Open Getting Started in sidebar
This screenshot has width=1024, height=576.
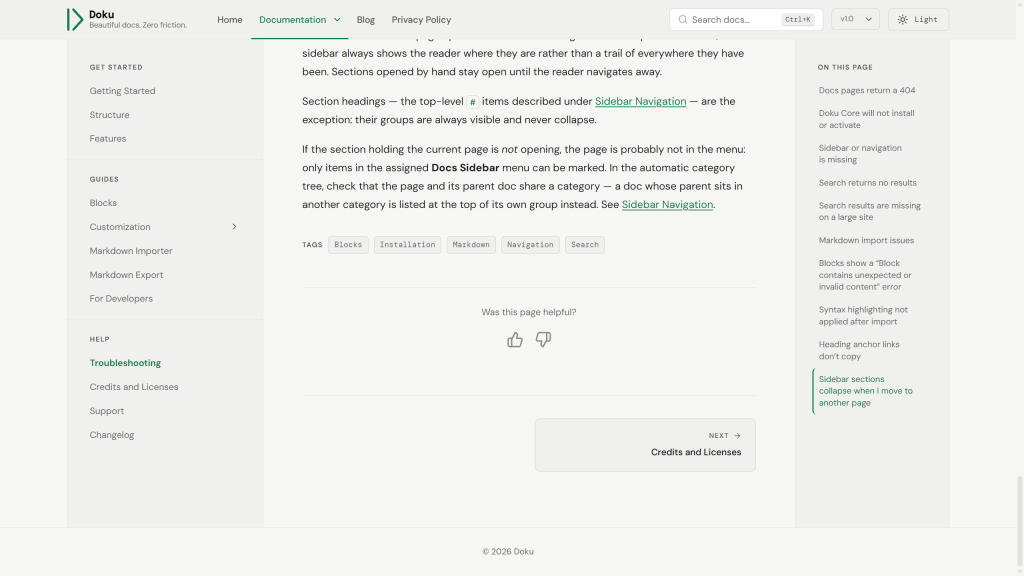[x=123, y=91]
